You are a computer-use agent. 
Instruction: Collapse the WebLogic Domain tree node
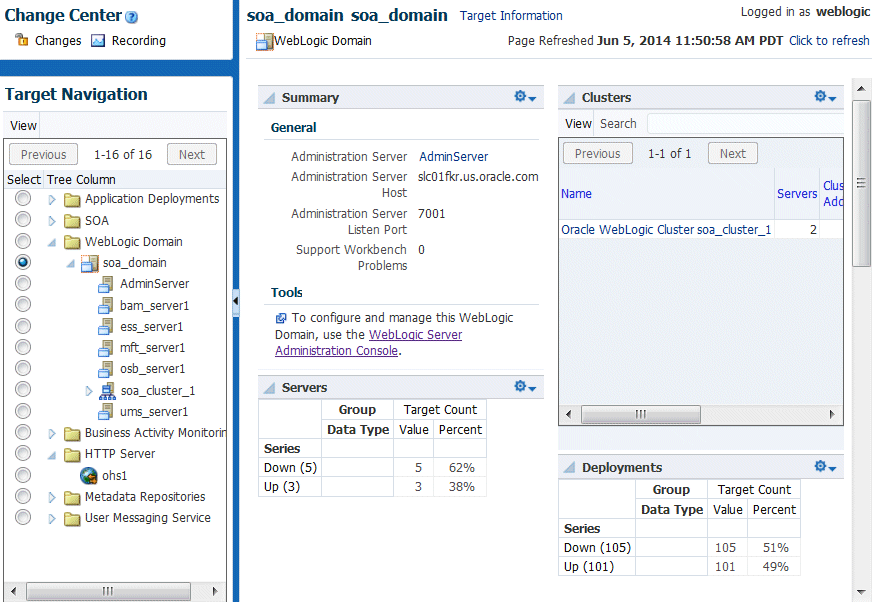click(x=52, y=243)
